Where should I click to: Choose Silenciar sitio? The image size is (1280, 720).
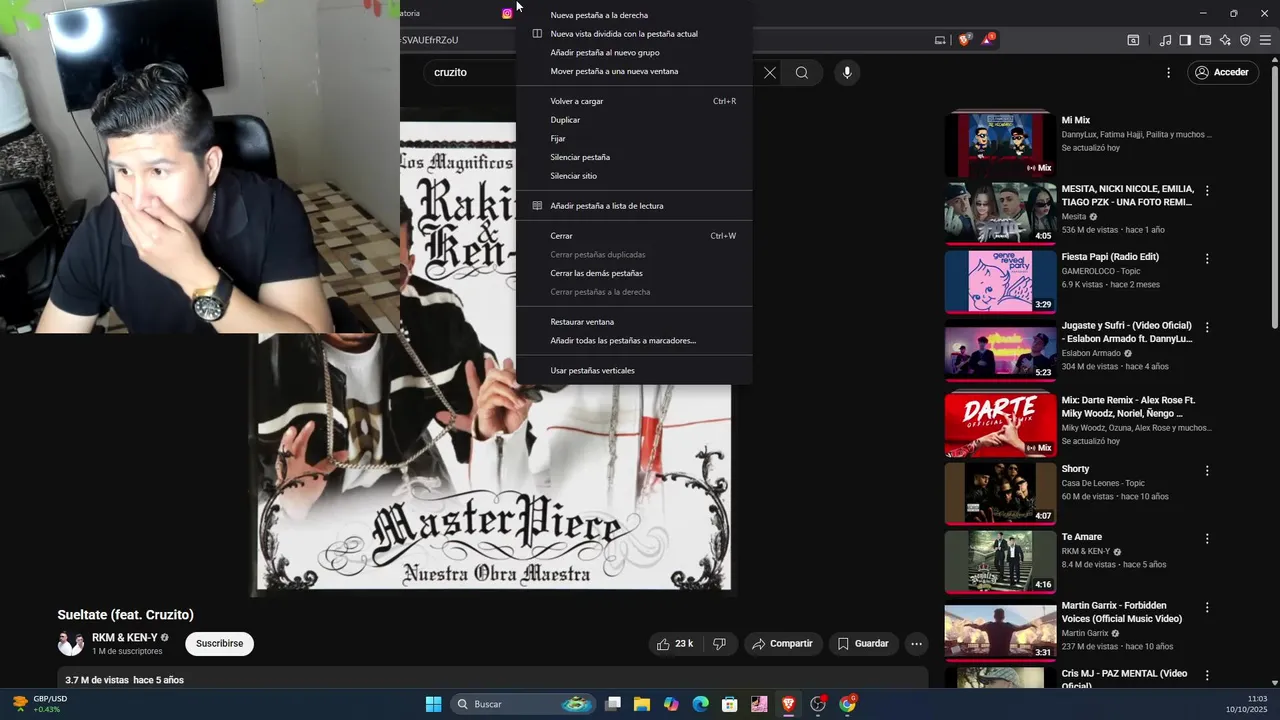(x=634, y=176)
